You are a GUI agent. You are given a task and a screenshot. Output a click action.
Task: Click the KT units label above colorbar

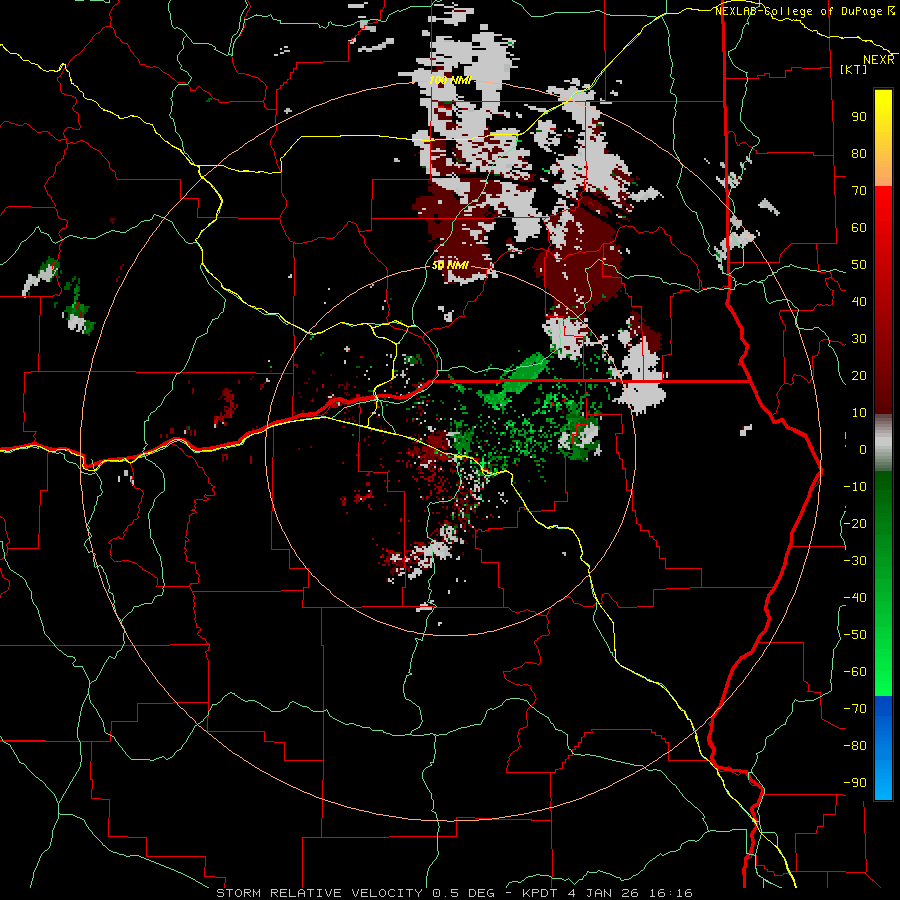coord(854,69)
